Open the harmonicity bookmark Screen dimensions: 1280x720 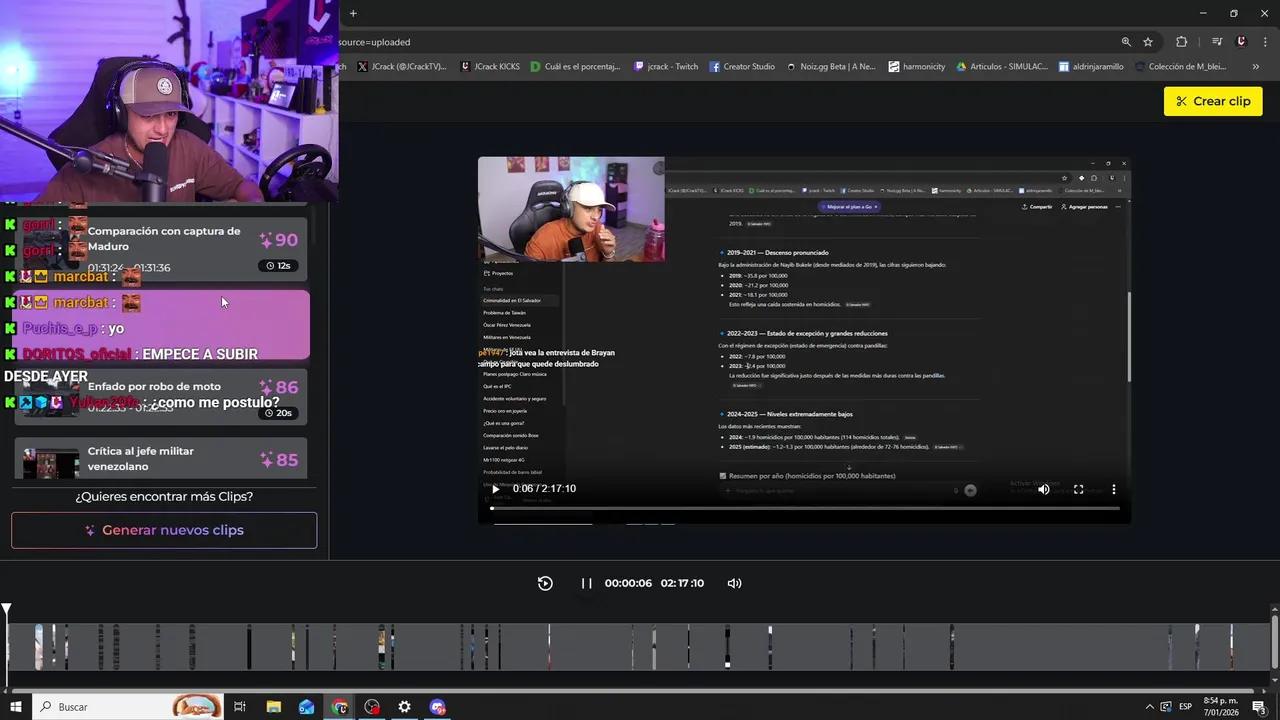[917, 67]
